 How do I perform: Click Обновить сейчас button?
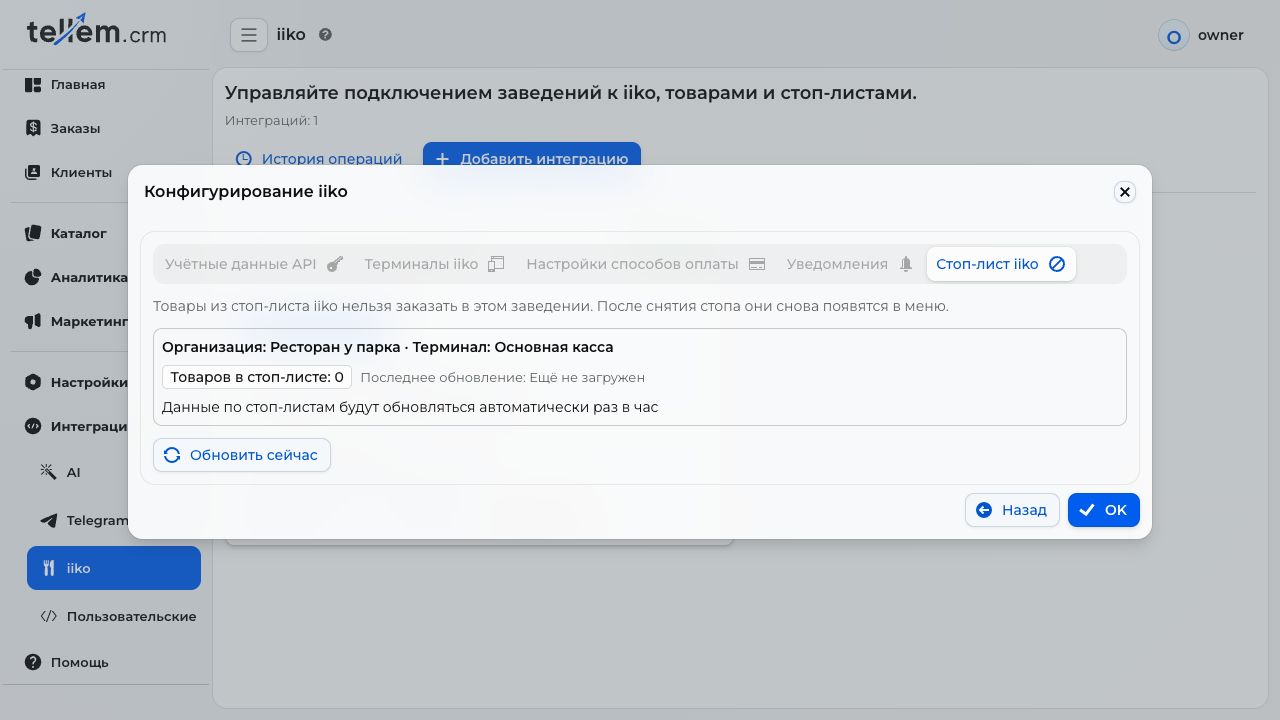click(242, 455)
